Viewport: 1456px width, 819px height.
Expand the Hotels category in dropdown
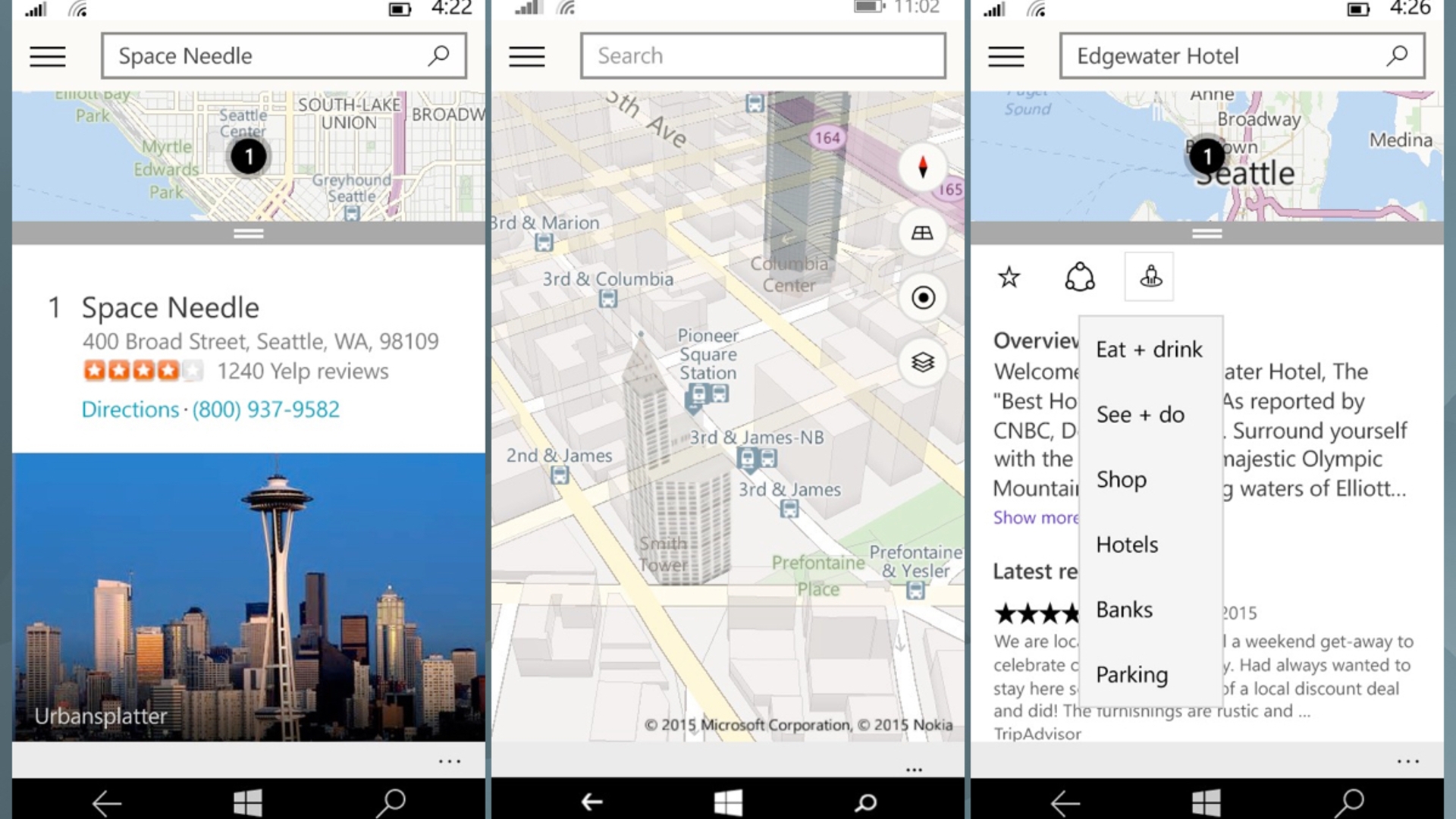(x=1126, y=543)
